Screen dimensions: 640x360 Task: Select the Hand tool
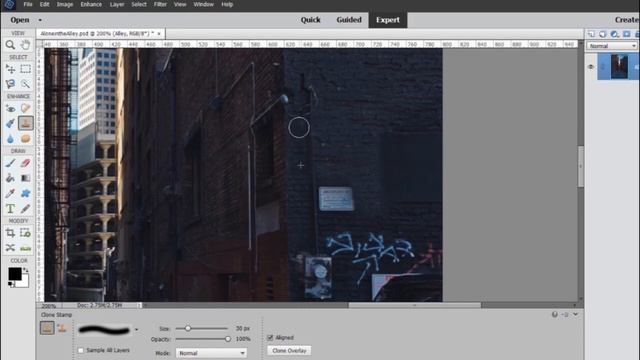25,45
